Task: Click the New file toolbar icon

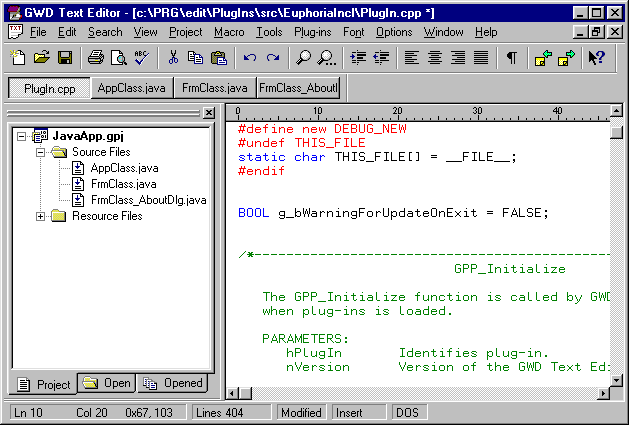Action: [17, 58]
